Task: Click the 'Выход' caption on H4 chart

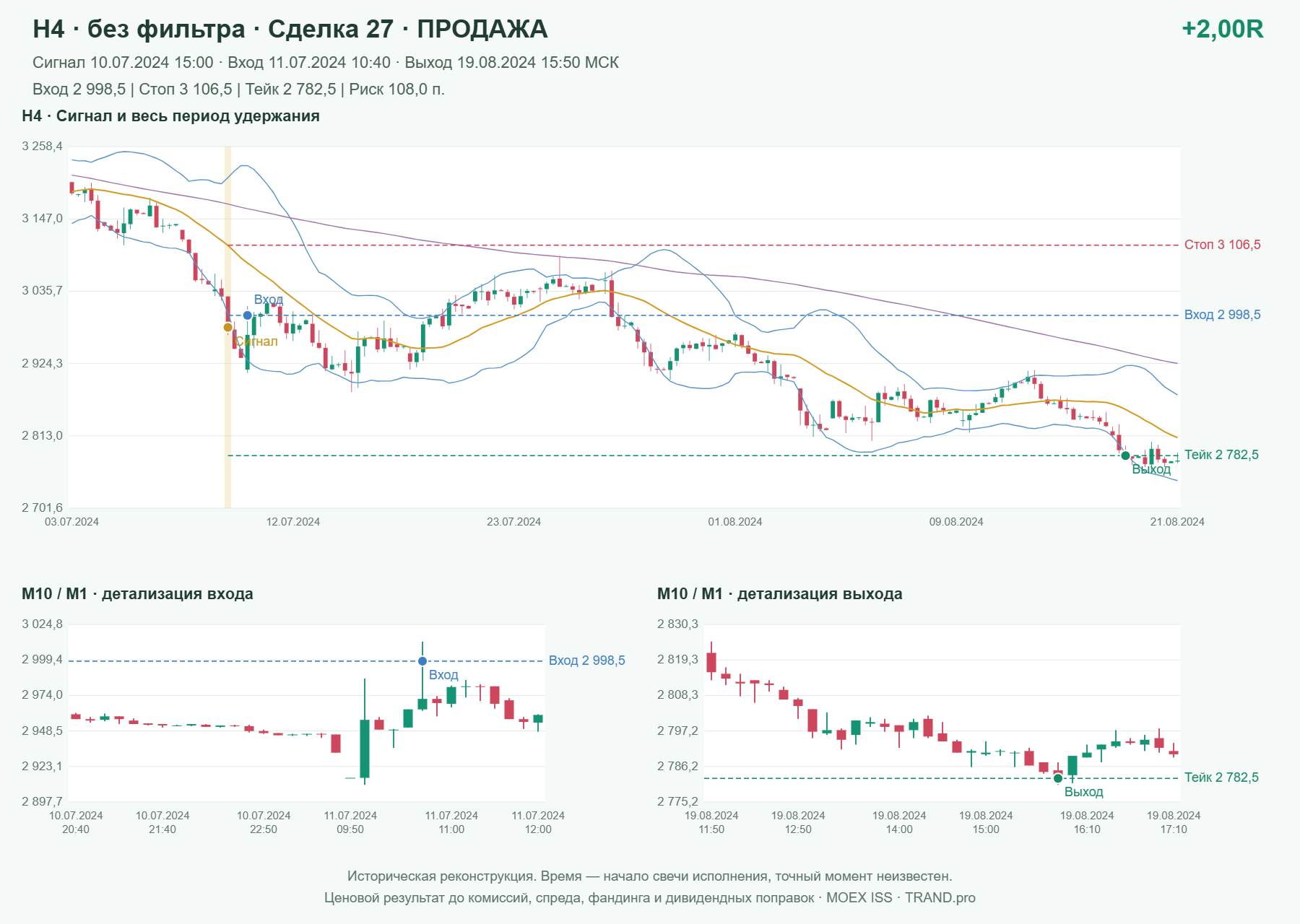Action: tap(1151, 469)
